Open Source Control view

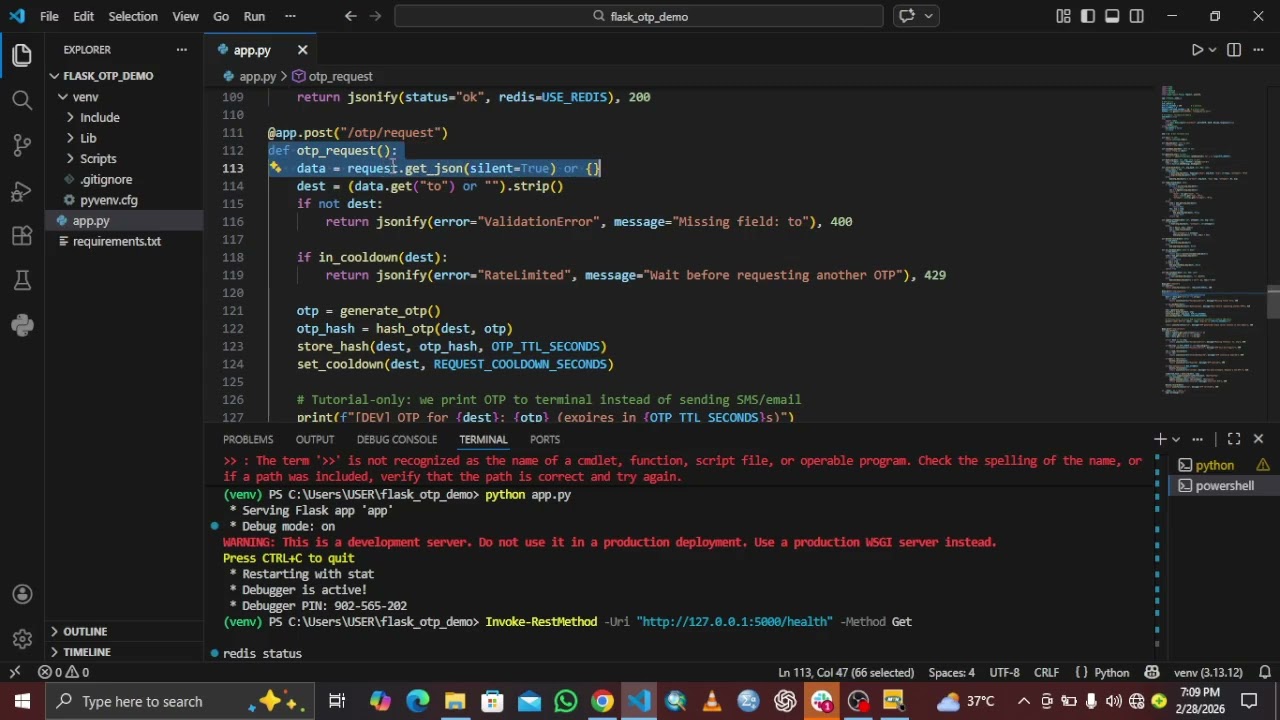[22, 145]
